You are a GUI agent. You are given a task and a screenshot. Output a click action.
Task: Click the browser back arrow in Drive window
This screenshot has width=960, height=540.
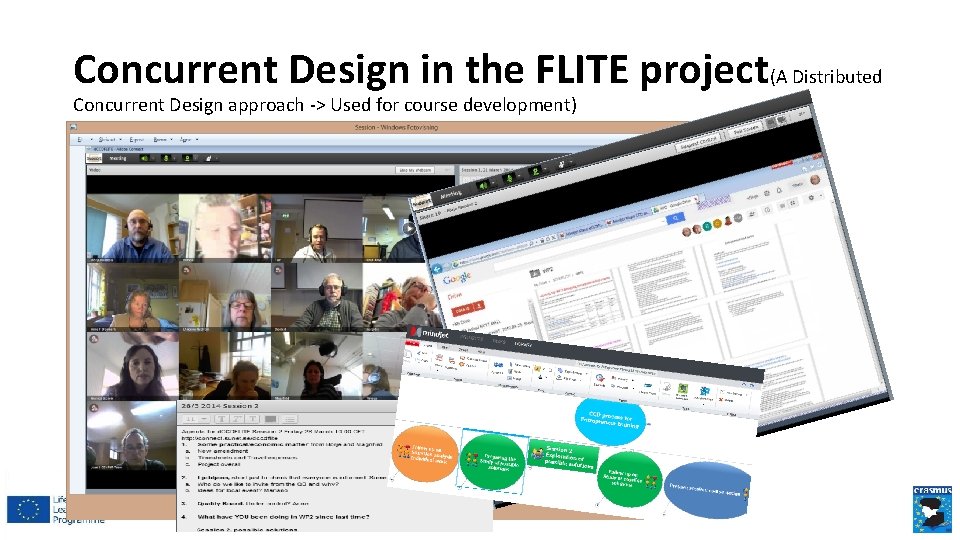pos(437,269)
